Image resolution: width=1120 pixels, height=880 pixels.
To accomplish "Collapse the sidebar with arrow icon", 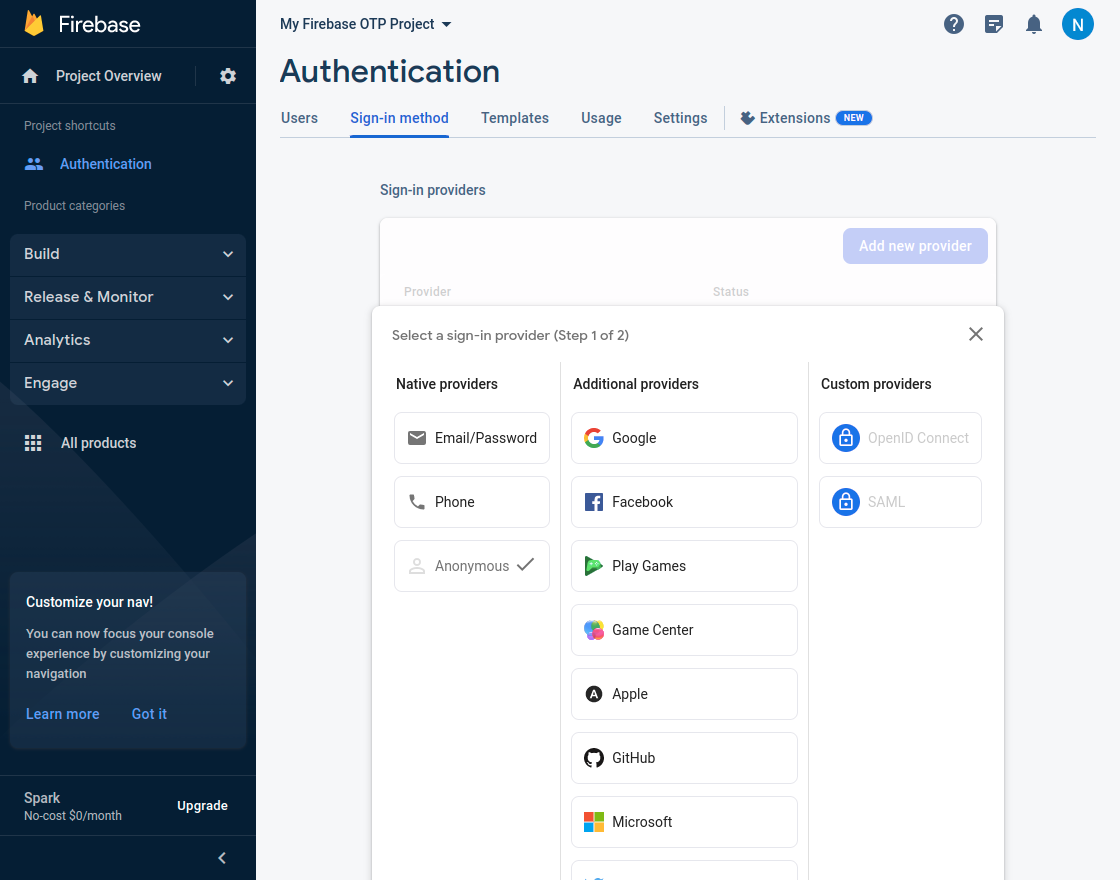I will pos(222,858).
